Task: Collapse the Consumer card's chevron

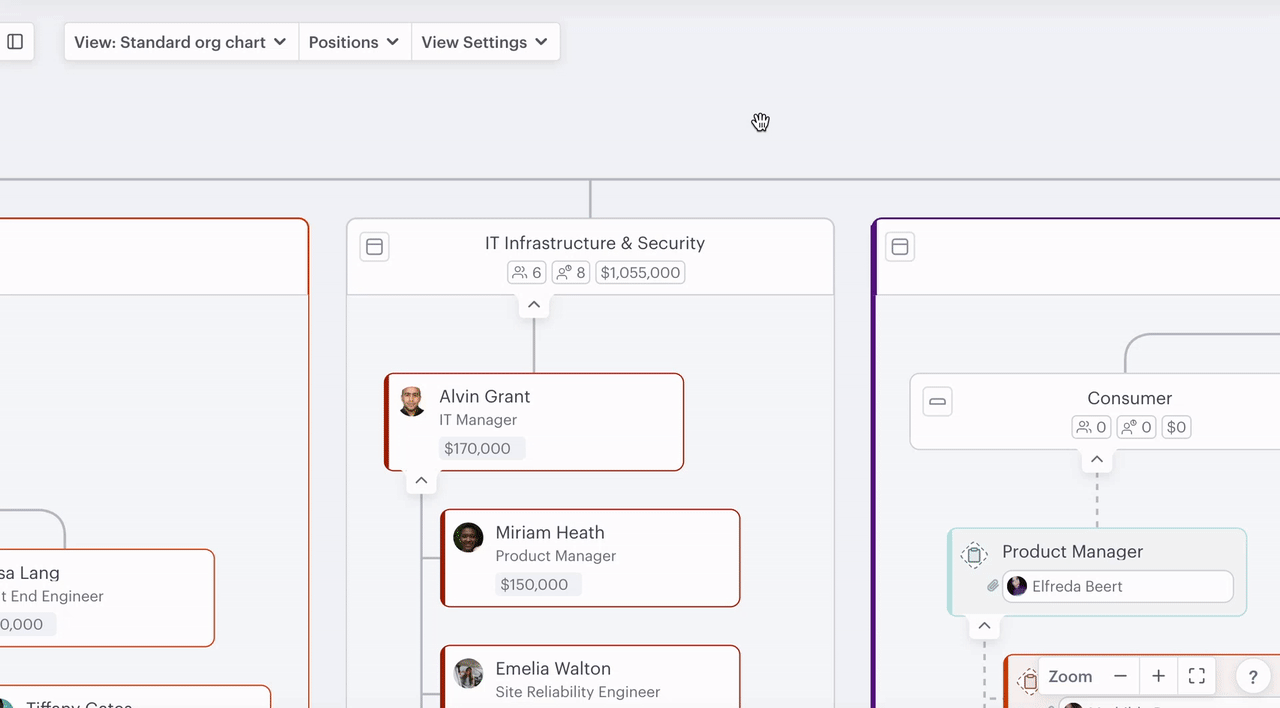Action: [x=1096, y=459]
